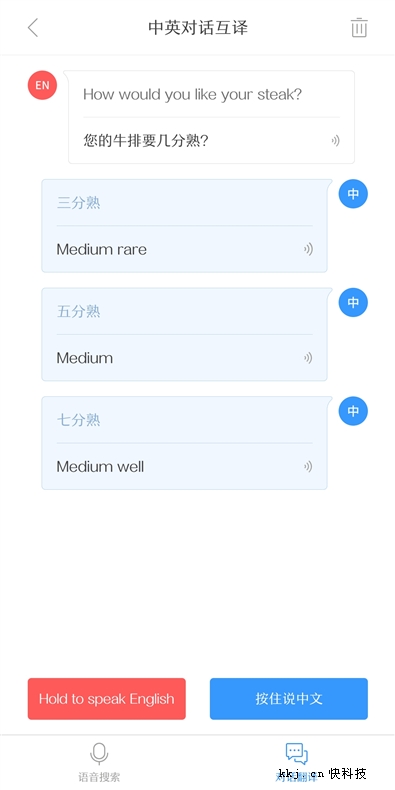Play pronunciation of Medium well
The width and height of the screenshot is (395, 790).
pyautogui.click(x=308, y=467)
